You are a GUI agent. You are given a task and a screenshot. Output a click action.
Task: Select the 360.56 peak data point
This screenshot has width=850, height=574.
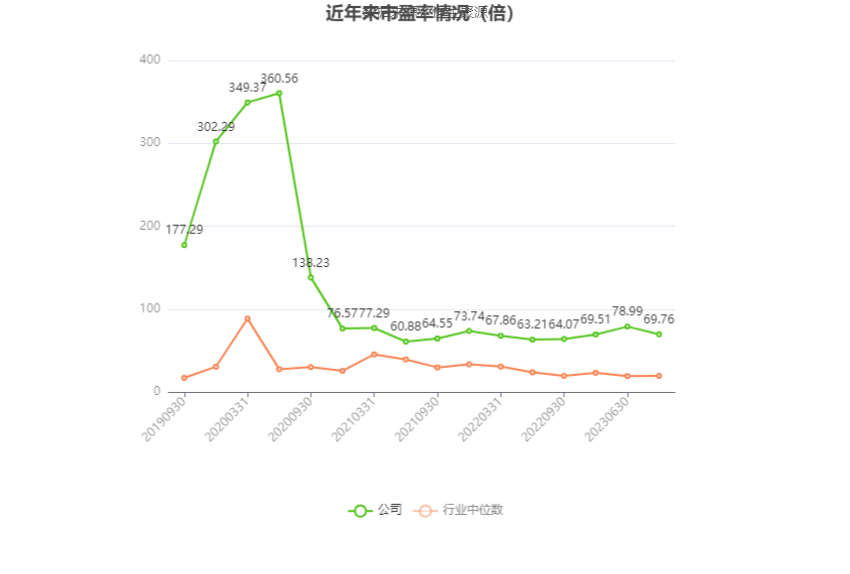point(279,93)
